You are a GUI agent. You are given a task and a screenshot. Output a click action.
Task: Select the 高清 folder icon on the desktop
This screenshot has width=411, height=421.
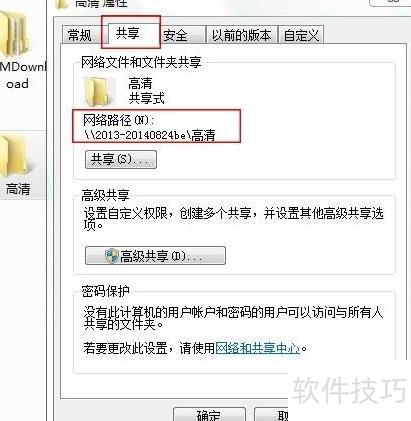pyautogui.click(x=15, y=155)
